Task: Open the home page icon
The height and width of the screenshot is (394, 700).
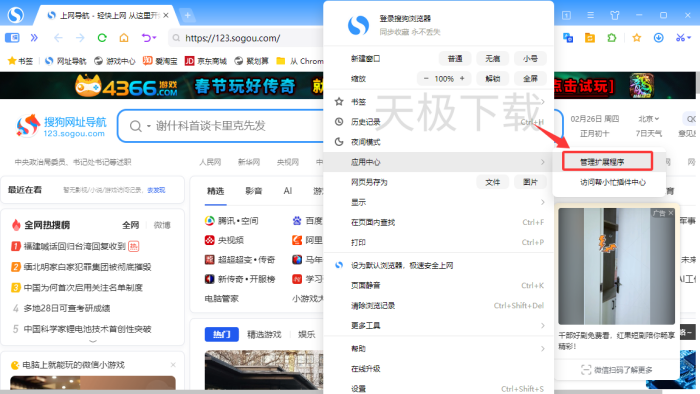Action: 124,38
